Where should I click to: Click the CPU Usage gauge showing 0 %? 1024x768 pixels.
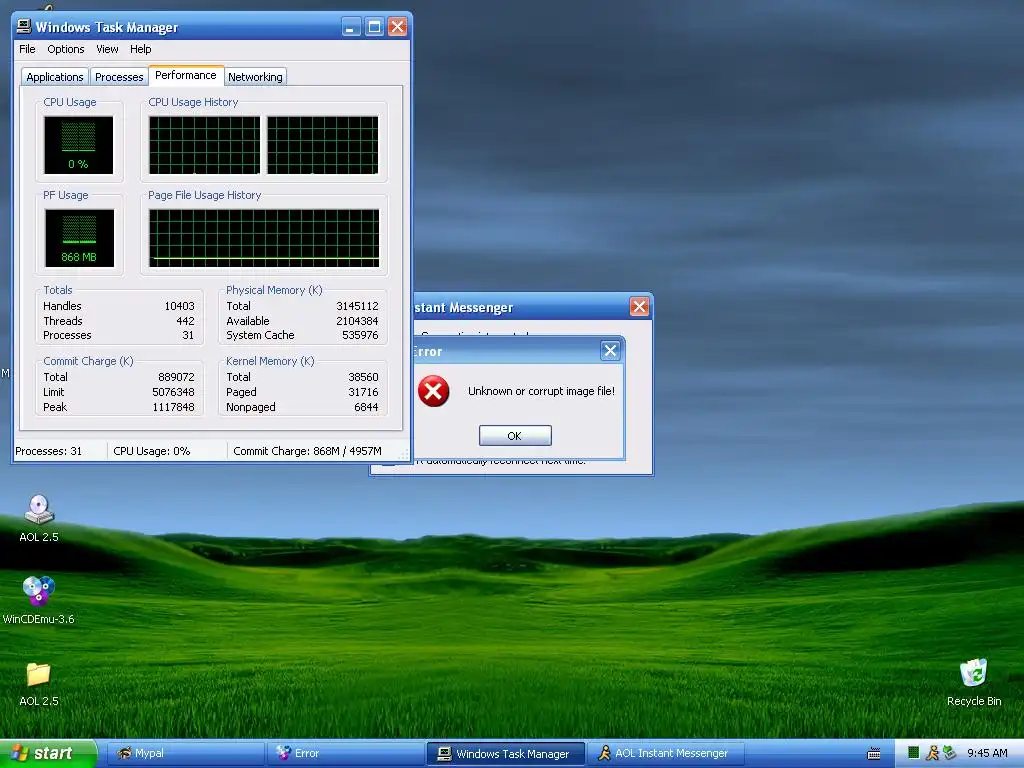[78, 145]
